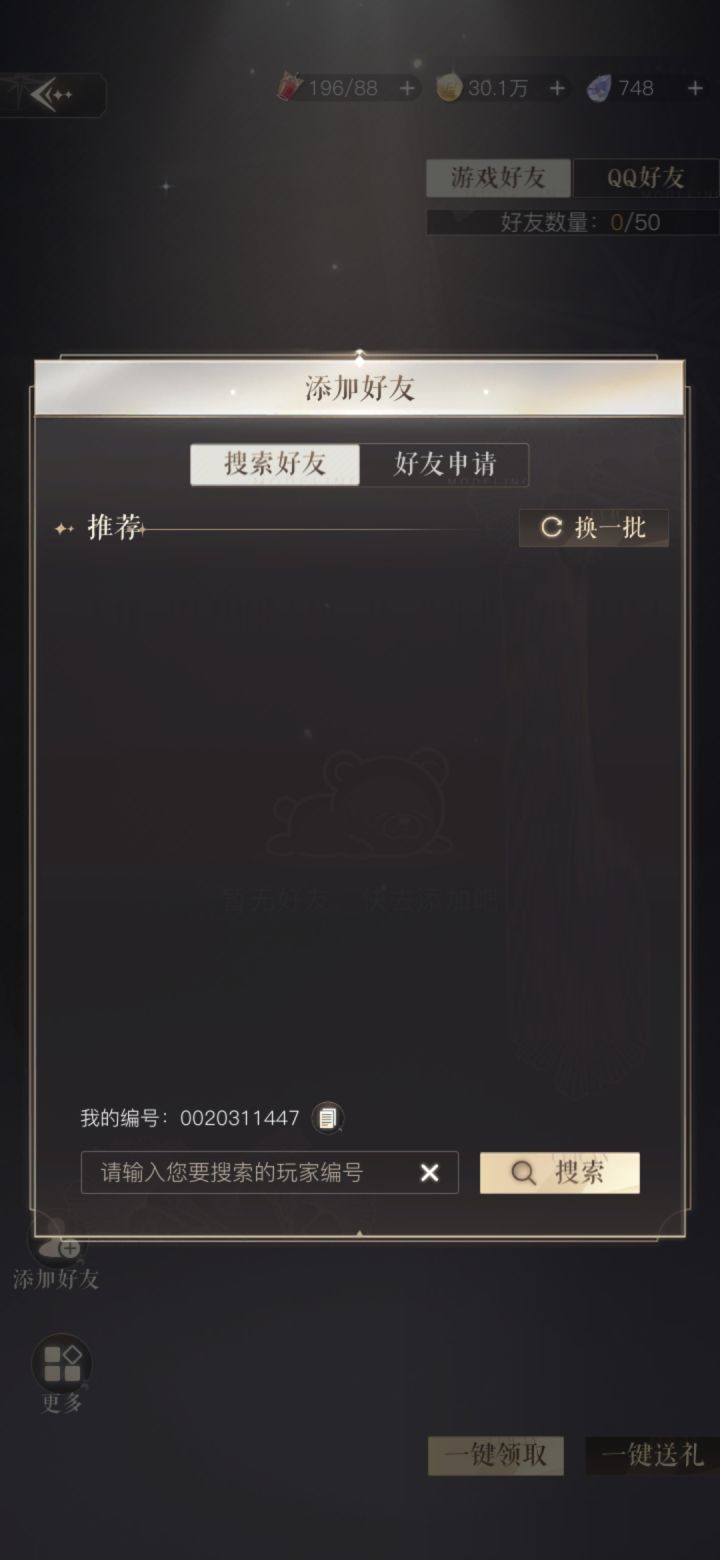Tap the back arrow icon
The image size is (720, 1560).
[50, 95]
